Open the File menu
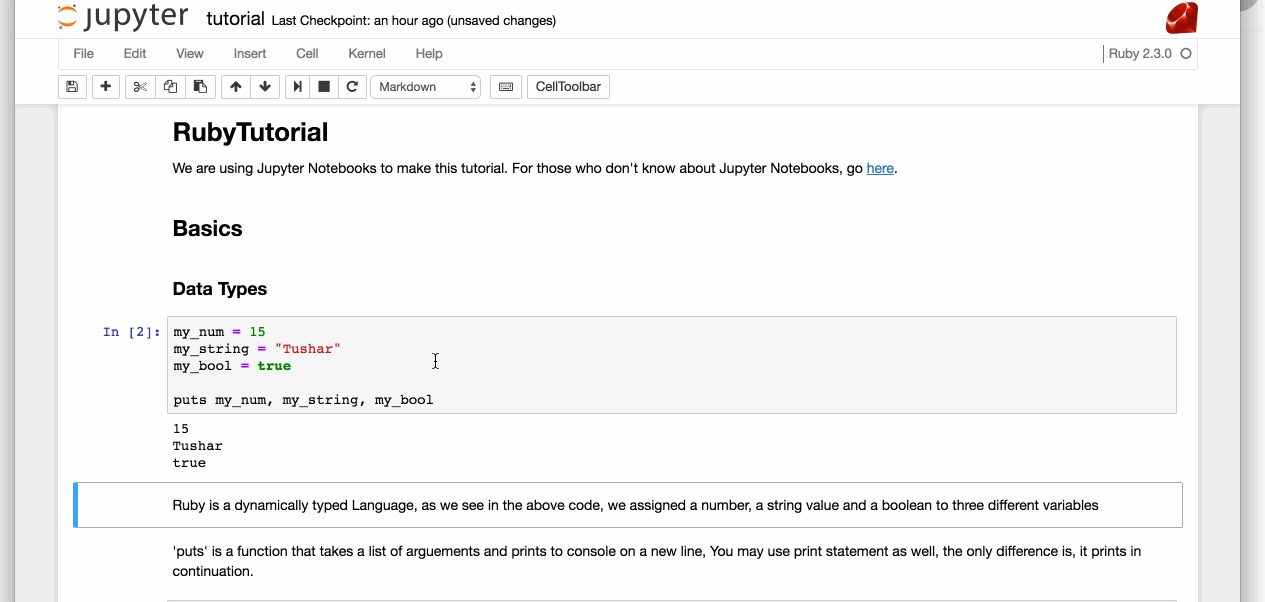 coord(84,53)
